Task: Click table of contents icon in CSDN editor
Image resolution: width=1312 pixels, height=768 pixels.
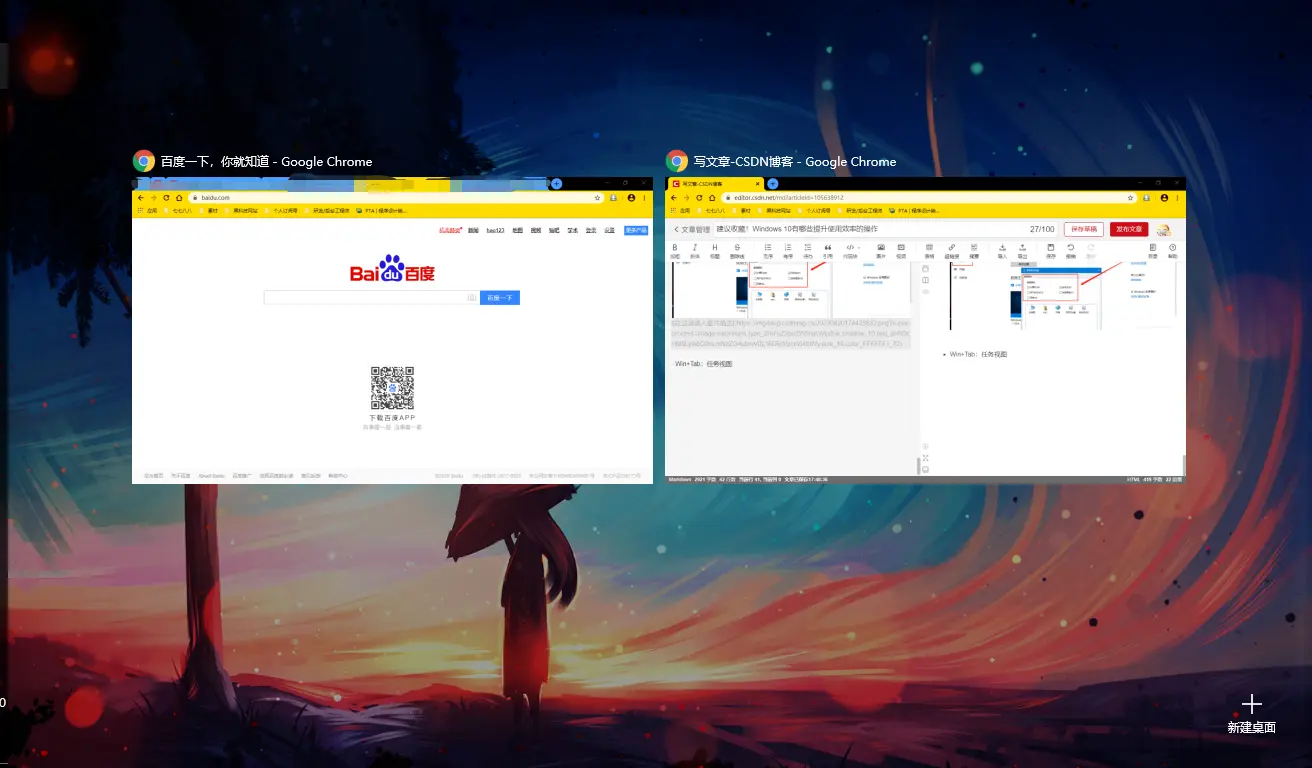Action: tap(1153, 247)
